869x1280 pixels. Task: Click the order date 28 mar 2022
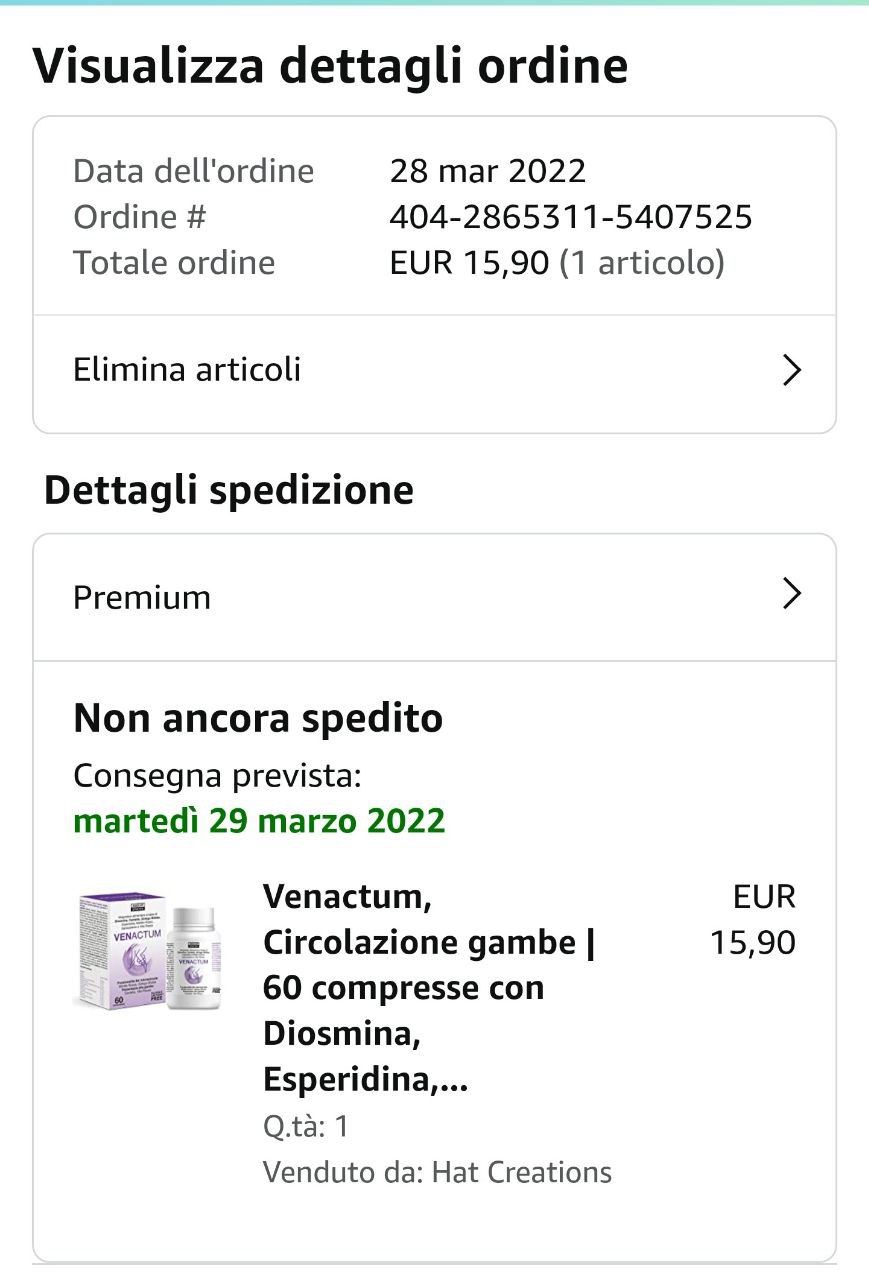(x=487, y=171)
